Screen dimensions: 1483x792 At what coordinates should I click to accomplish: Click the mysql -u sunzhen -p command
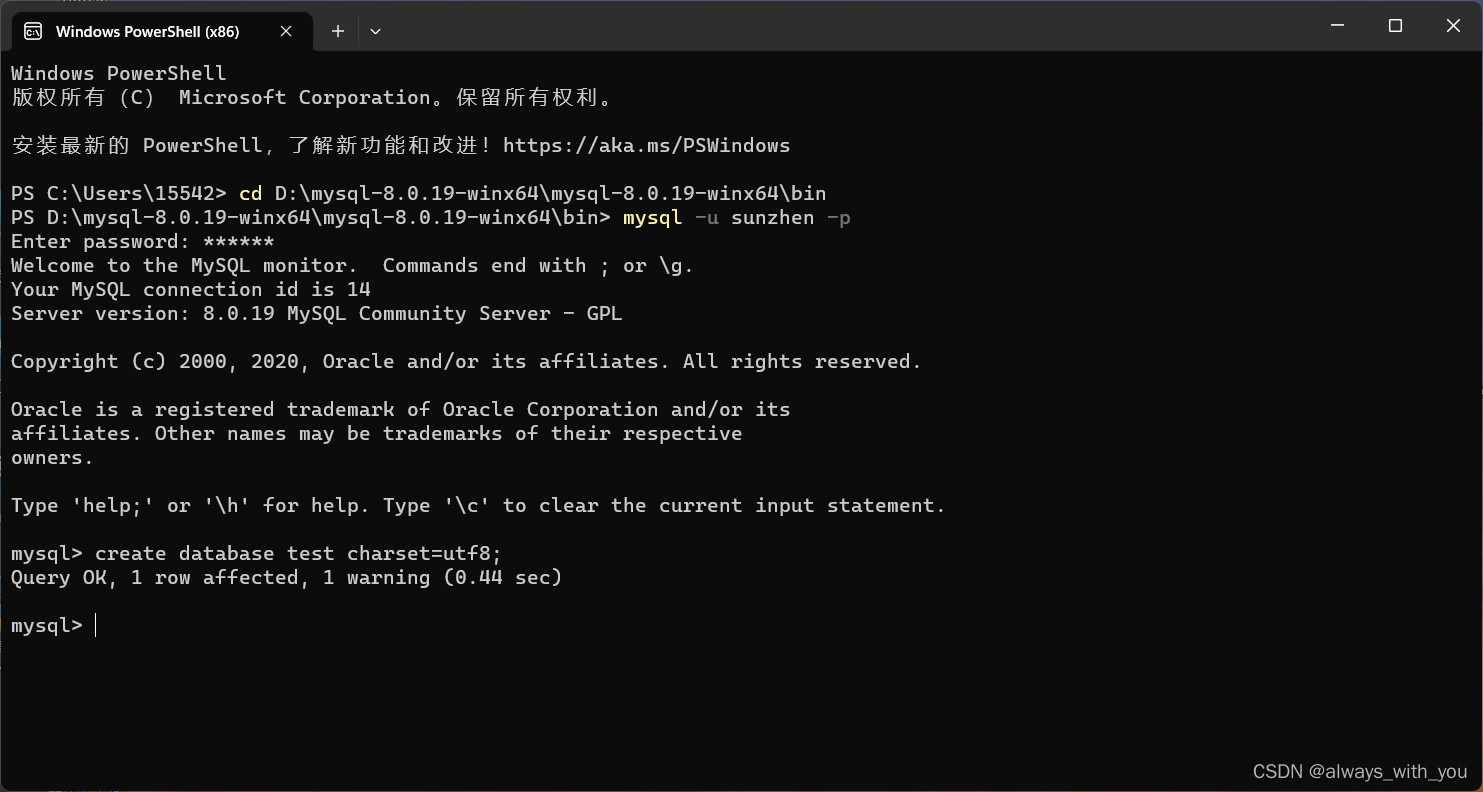735,217
